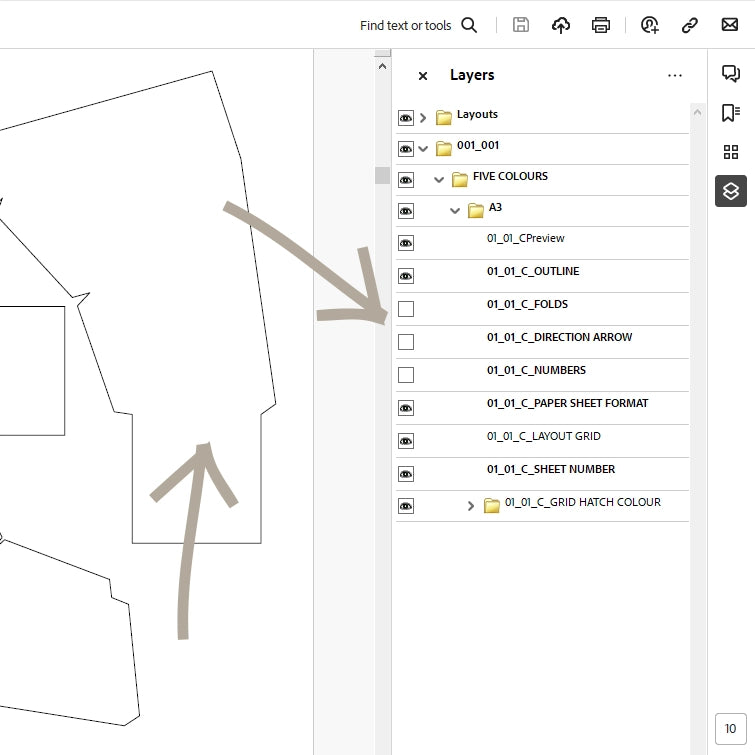Viewport: 755px width, 755px height.
Task: Enable visibility of 01_01_C_DIRECTION ARROW layer
Action: pyautogui.click(x=406, y=342)
